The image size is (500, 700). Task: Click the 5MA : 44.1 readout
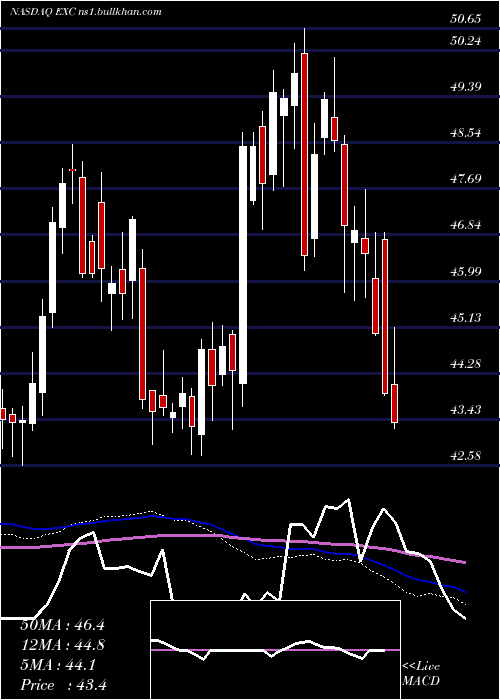pos(58,665)
